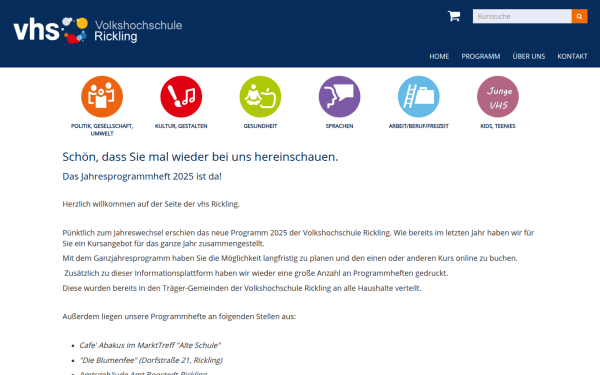The width and height of the screenshot is (600, 375).
Task: Open the blue Arbeit/Beruf/Freizeit icon
Action: 419,96
